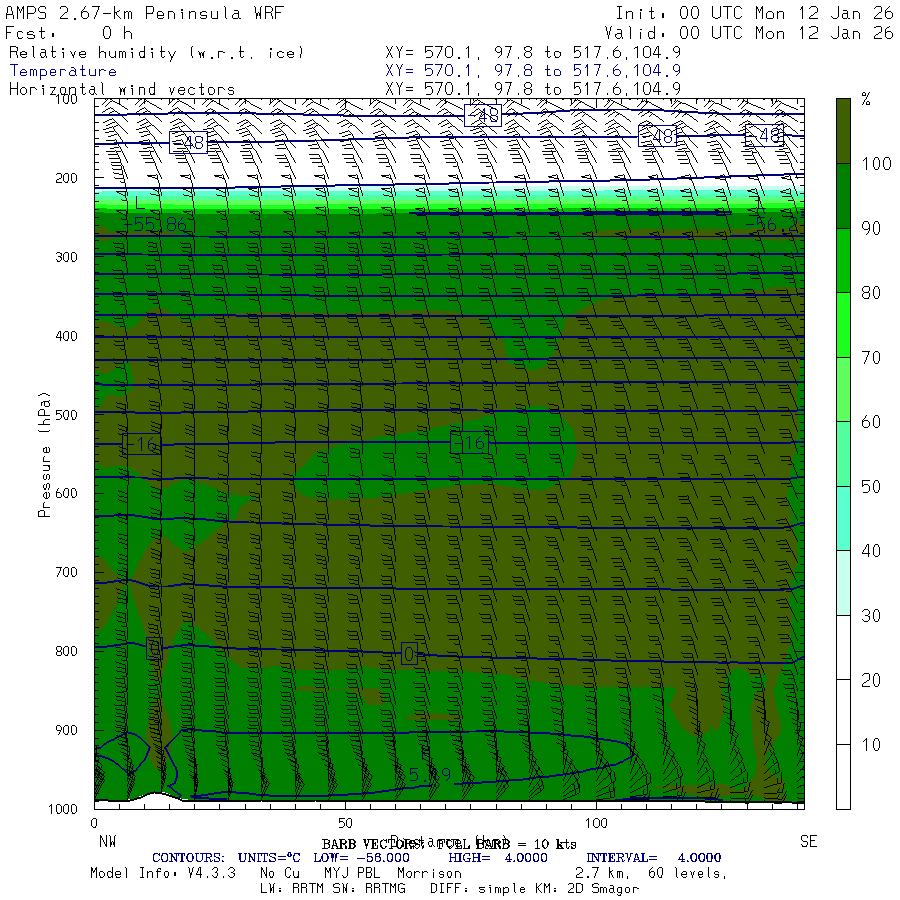Viewport: 900px width, 900px height.
Task: Click the colorbar segment between 50 and 60
Action: (x=843, y=454)
